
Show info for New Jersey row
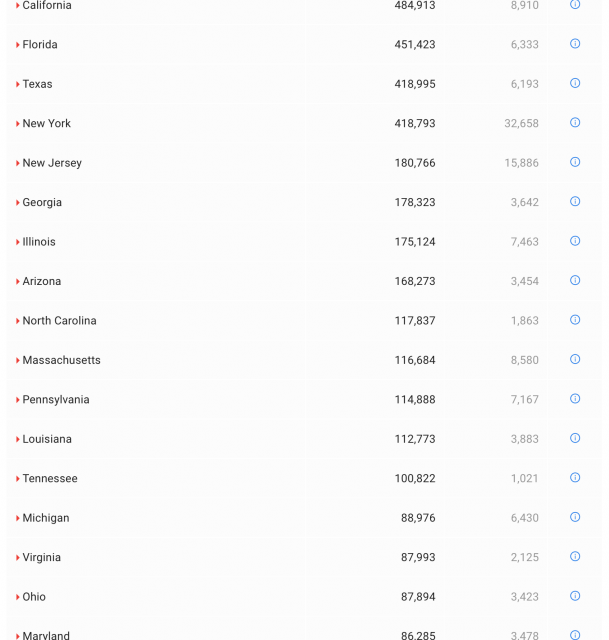[x=575, y=162]
